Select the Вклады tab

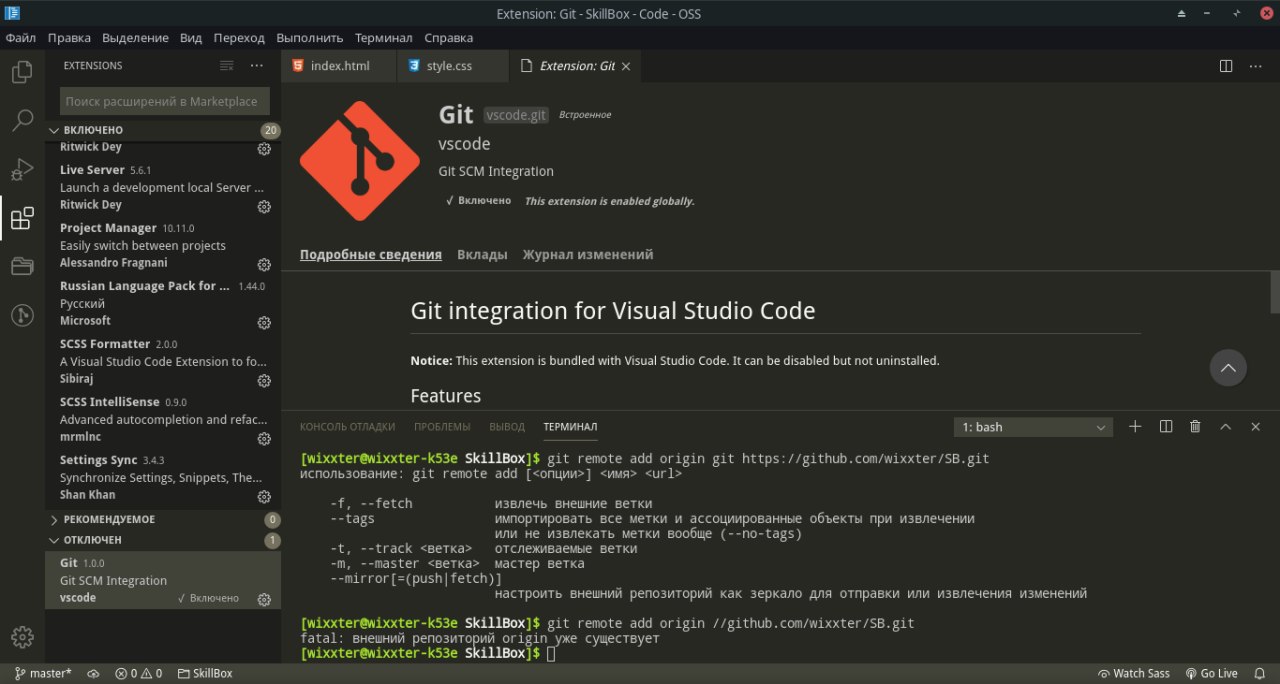[x=482, y=255]
